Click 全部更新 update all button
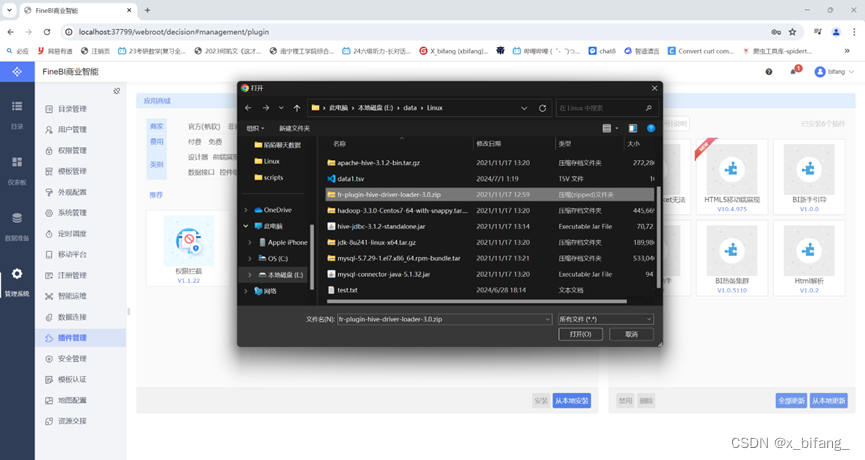 (x=791, y=401)
